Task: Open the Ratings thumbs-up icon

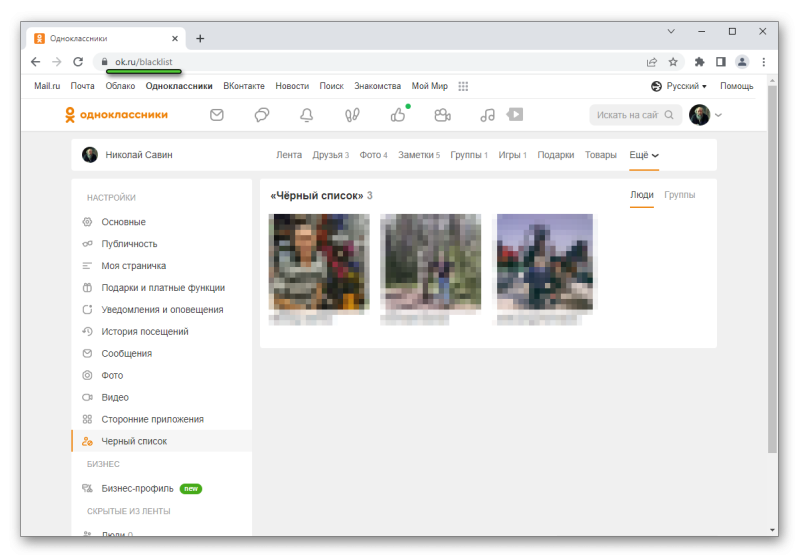Action: click(398, 115)
